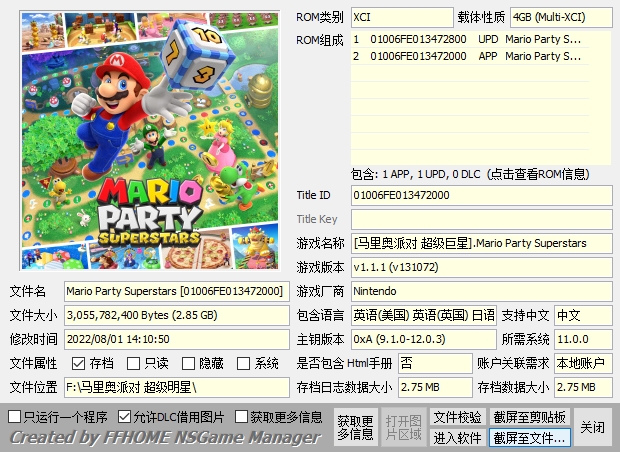Save screenshot with 截屏至文件 button

(x=529, y=438)
